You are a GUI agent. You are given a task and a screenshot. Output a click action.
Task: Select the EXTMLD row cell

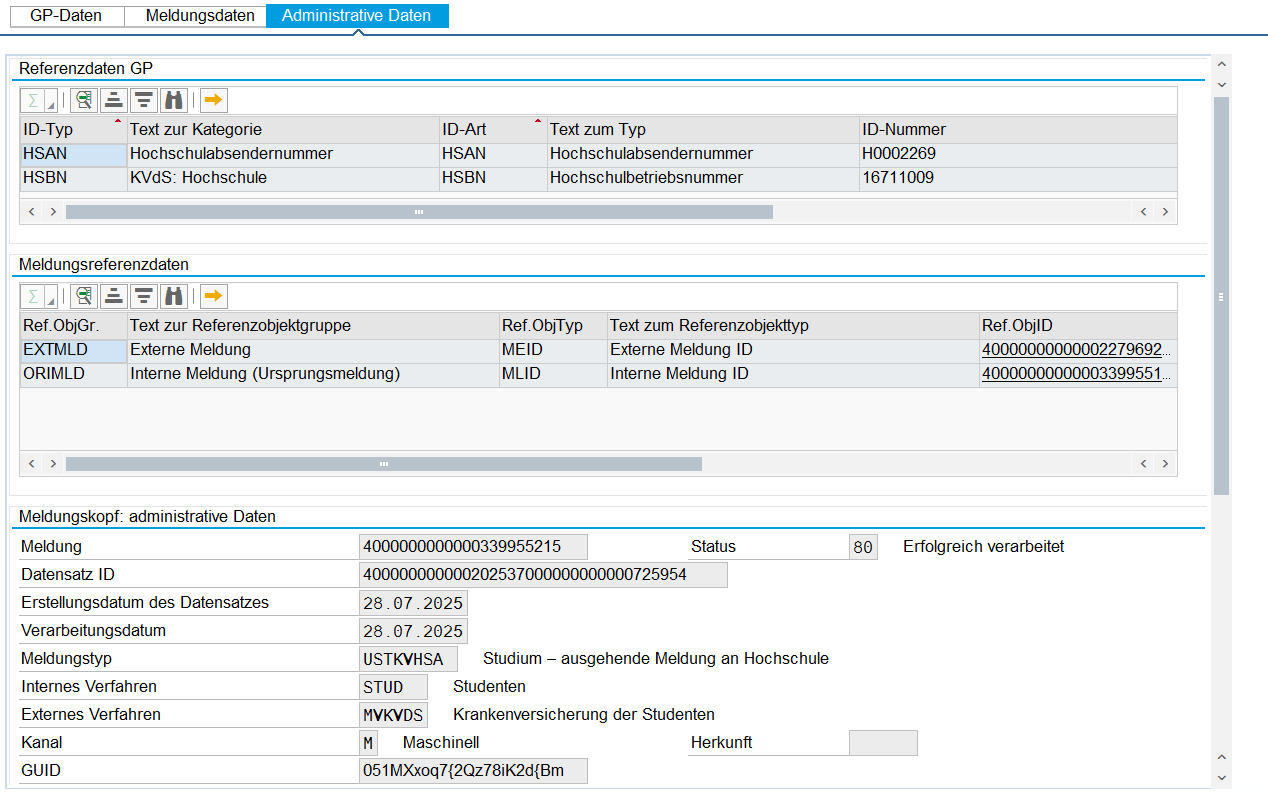(x=73, y=350)
